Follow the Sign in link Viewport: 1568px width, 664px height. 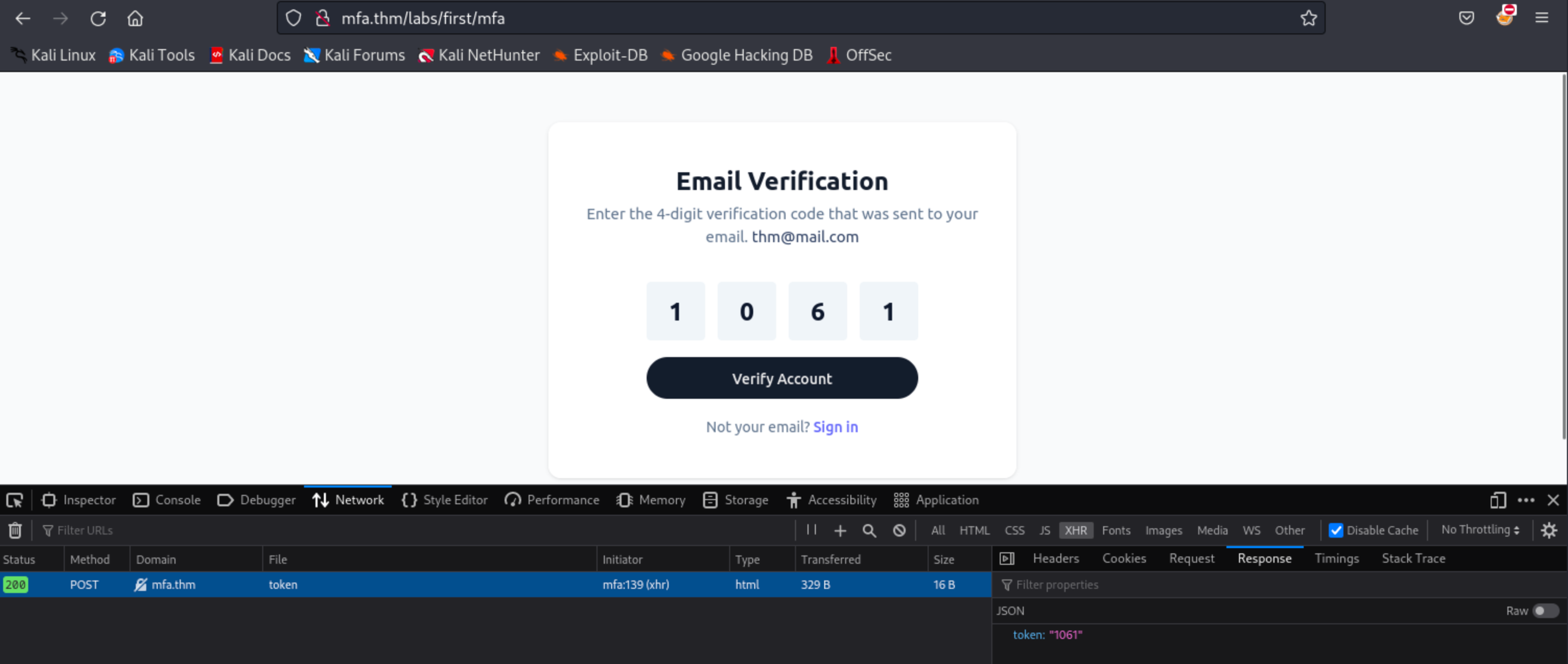[835, 426]
